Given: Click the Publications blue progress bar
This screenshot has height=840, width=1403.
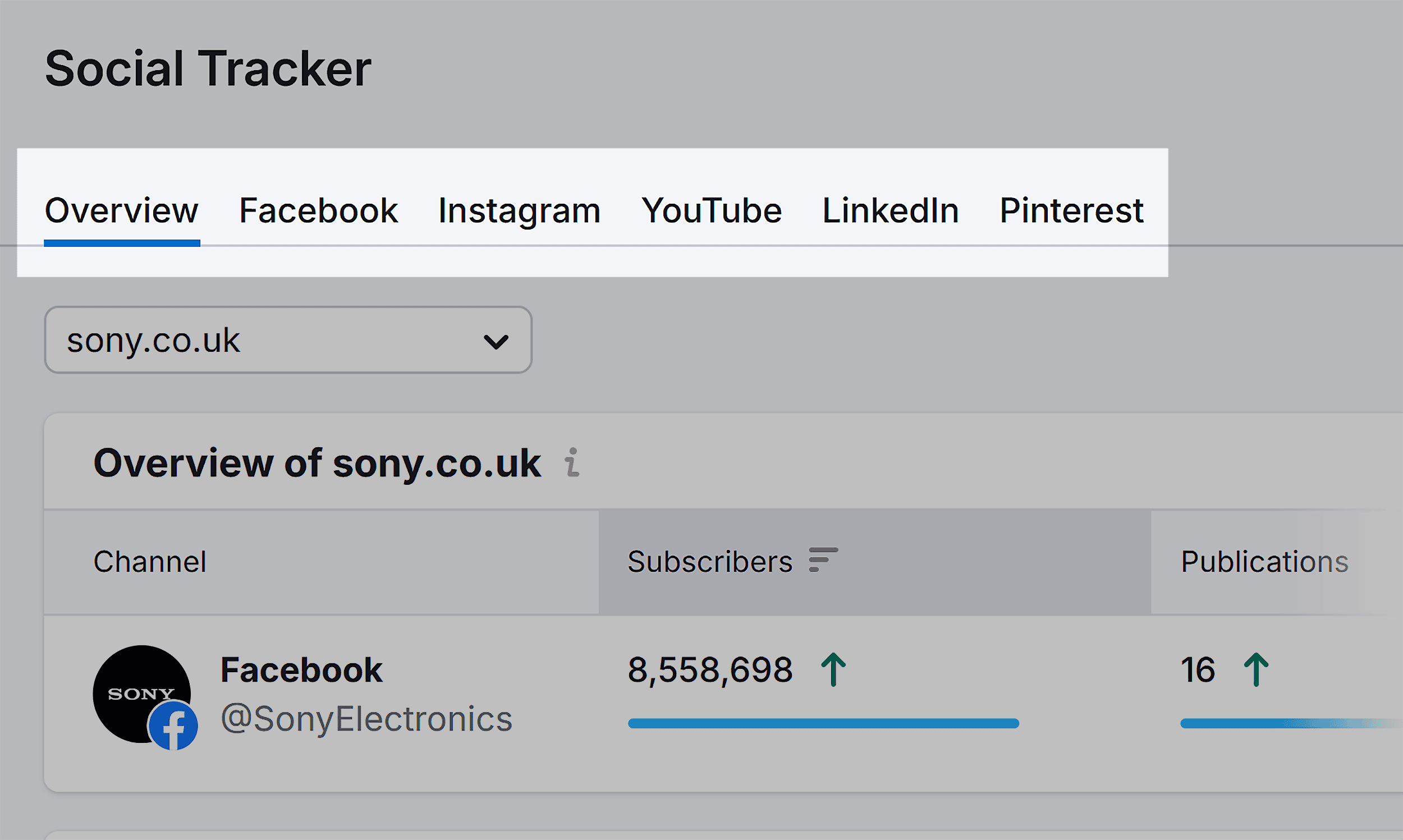Looking at the screenshot, I should [x=1285, y=723].
